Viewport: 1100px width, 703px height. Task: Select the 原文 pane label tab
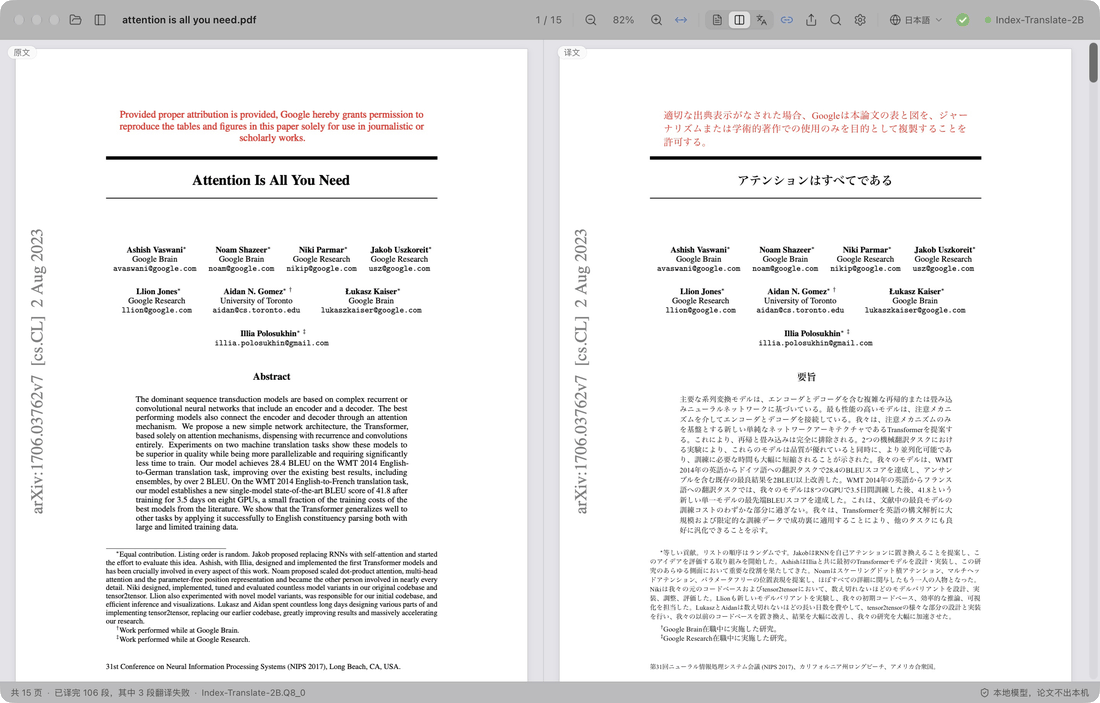click(22, 53)
